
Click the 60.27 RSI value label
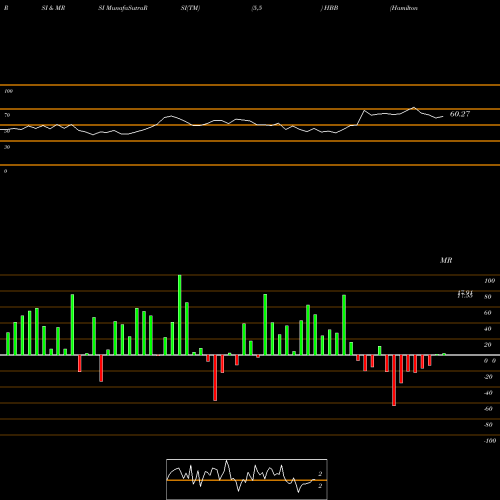460,114
